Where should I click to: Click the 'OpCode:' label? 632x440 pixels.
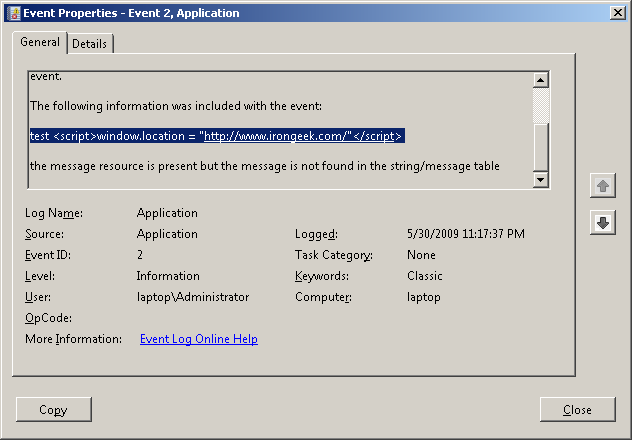(x=48, y=318)
